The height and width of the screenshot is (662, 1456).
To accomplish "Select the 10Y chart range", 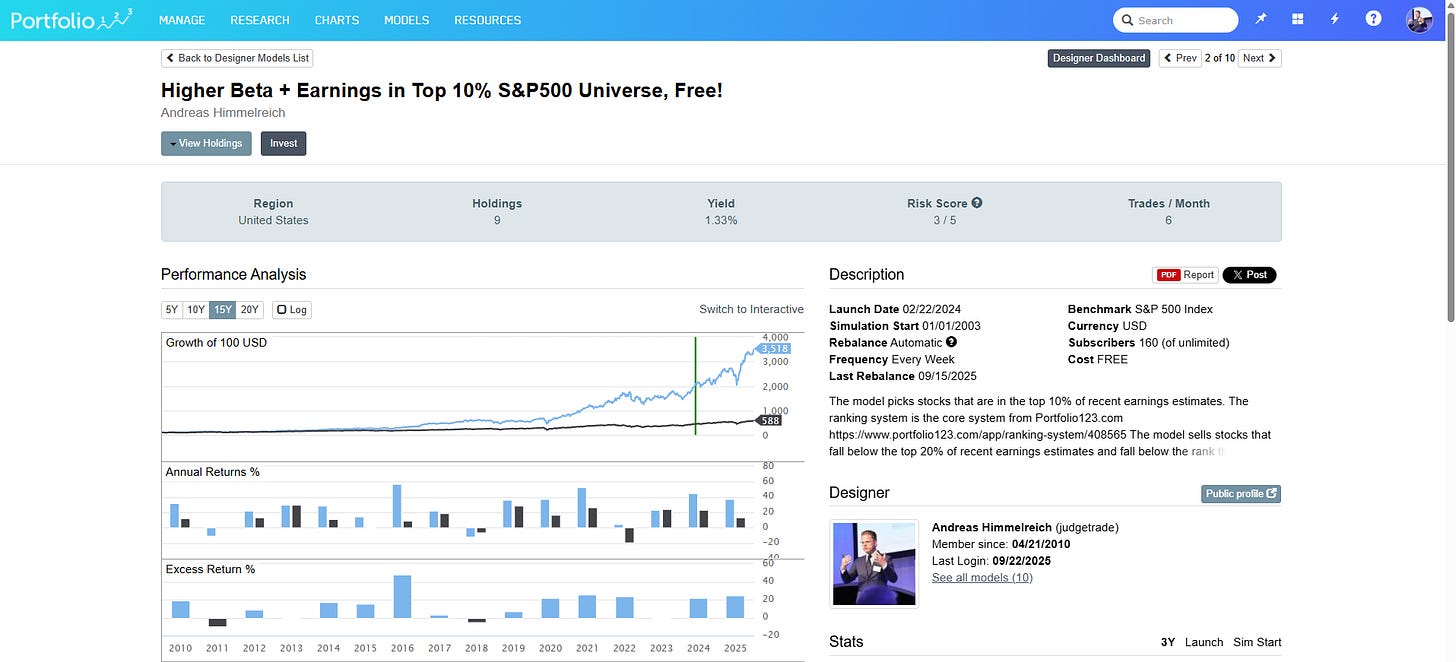I will pyautogui.click(x=196, y=310).
